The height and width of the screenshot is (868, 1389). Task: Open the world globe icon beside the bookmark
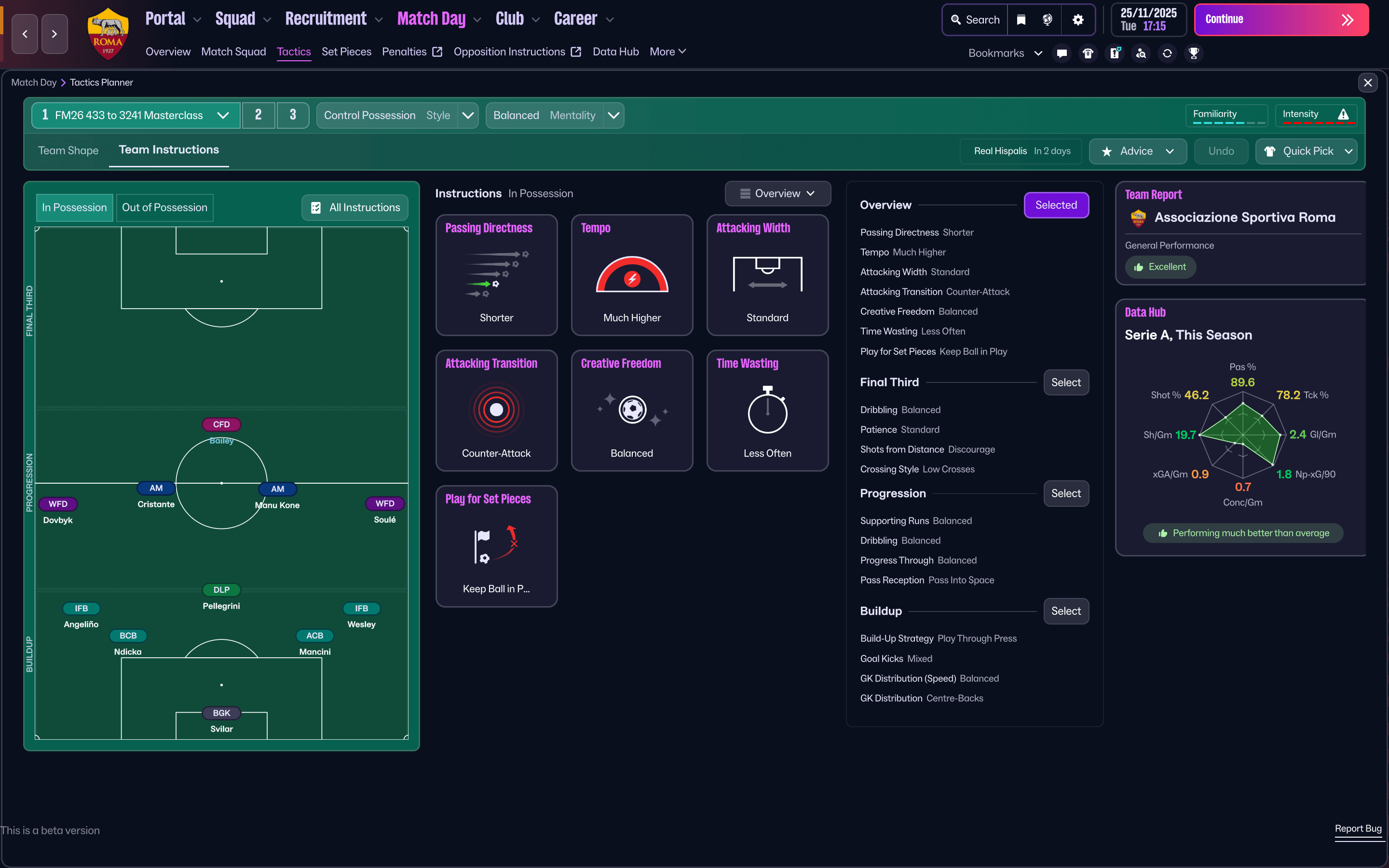click(x=1047, y=19)
